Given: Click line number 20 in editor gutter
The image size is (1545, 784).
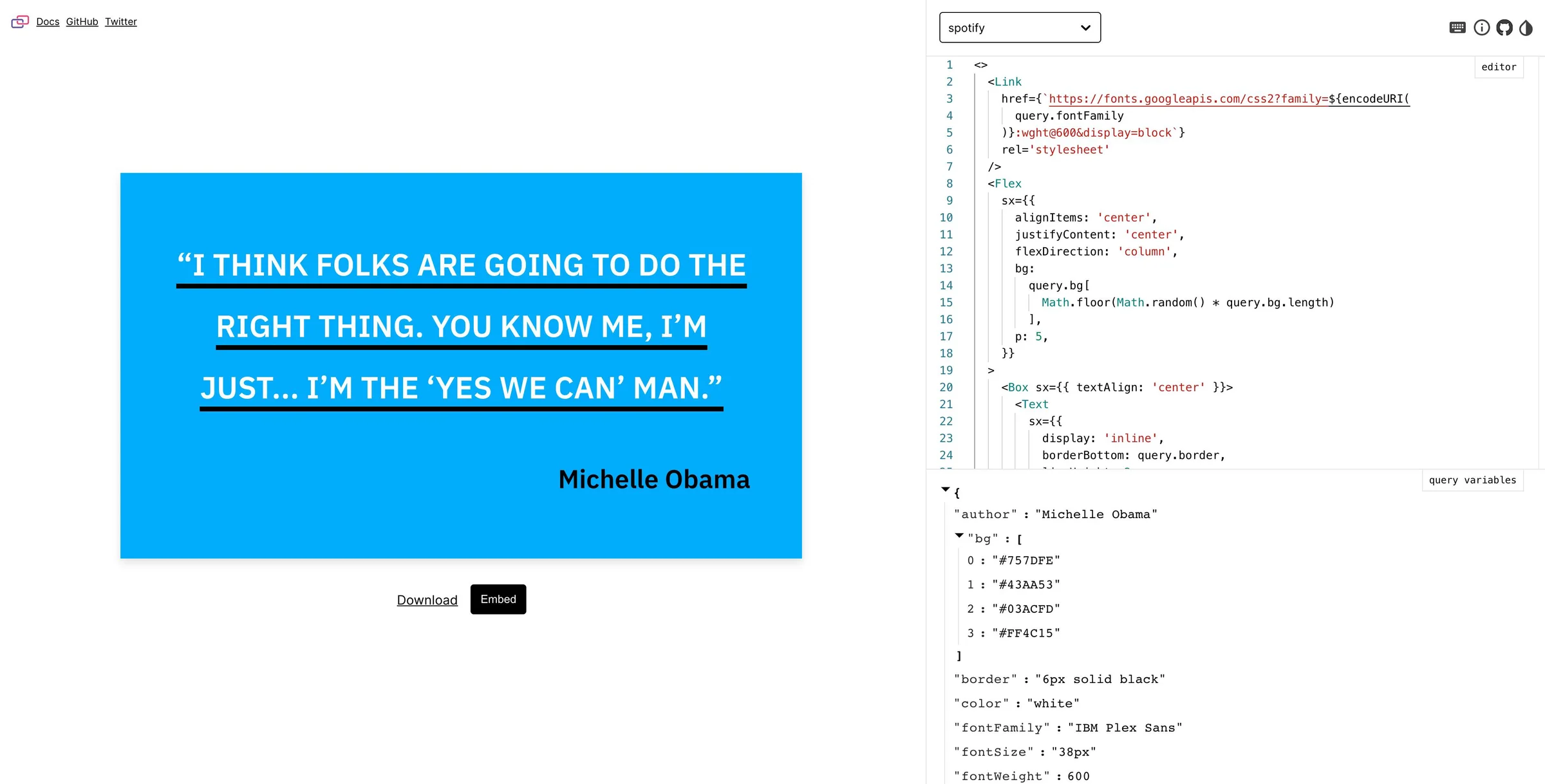Looking at the screenshot, I should (946, 387).
